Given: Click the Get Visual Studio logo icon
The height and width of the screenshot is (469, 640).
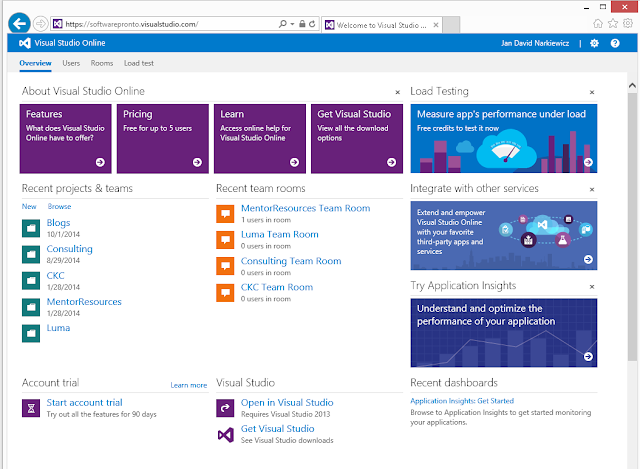Looking at the screenshot, I should coord(225,434).
